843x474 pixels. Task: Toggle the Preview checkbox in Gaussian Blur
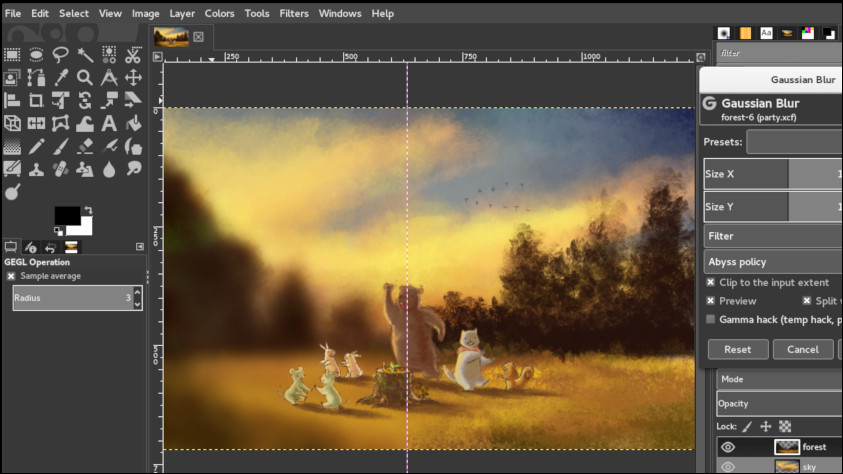click(x=711, y=301)
